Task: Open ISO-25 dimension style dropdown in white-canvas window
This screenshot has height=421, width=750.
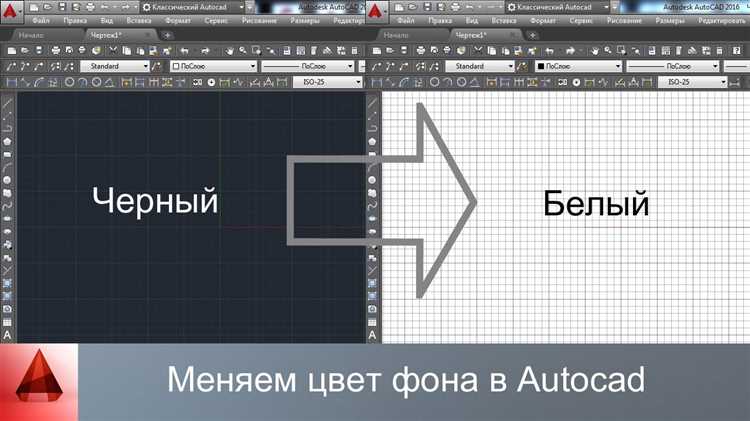Action: (693, 82)
